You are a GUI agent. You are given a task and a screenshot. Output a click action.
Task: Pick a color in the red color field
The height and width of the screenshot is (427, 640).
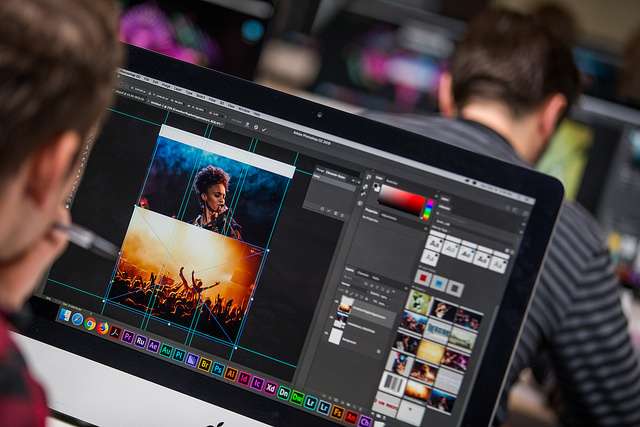402,200
